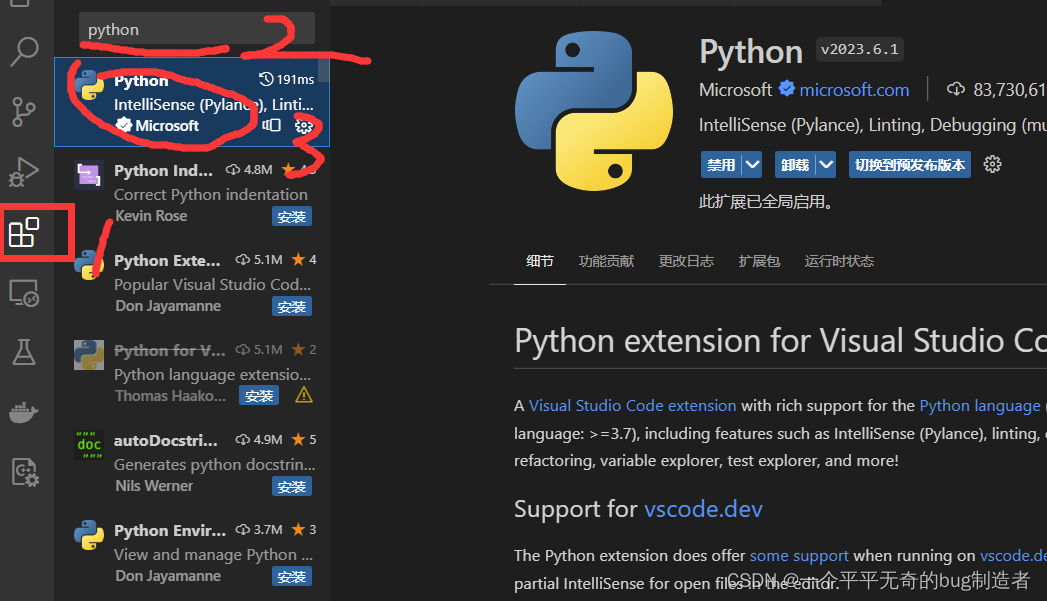Open the Remote Explorer view
1047x601 pixels.
click(x=24, y=292)
